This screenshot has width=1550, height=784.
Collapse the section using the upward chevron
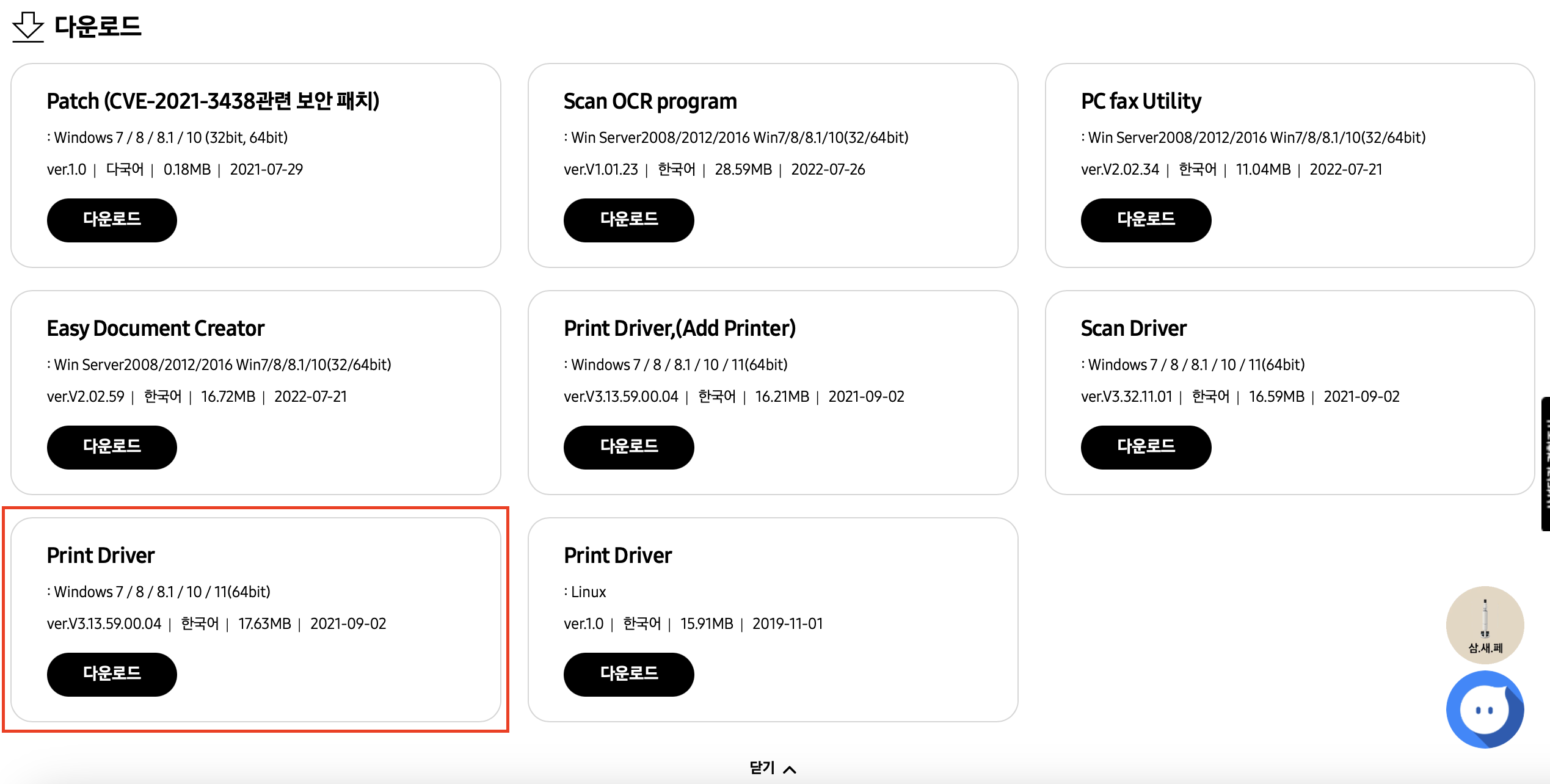(x=791, y=769)
